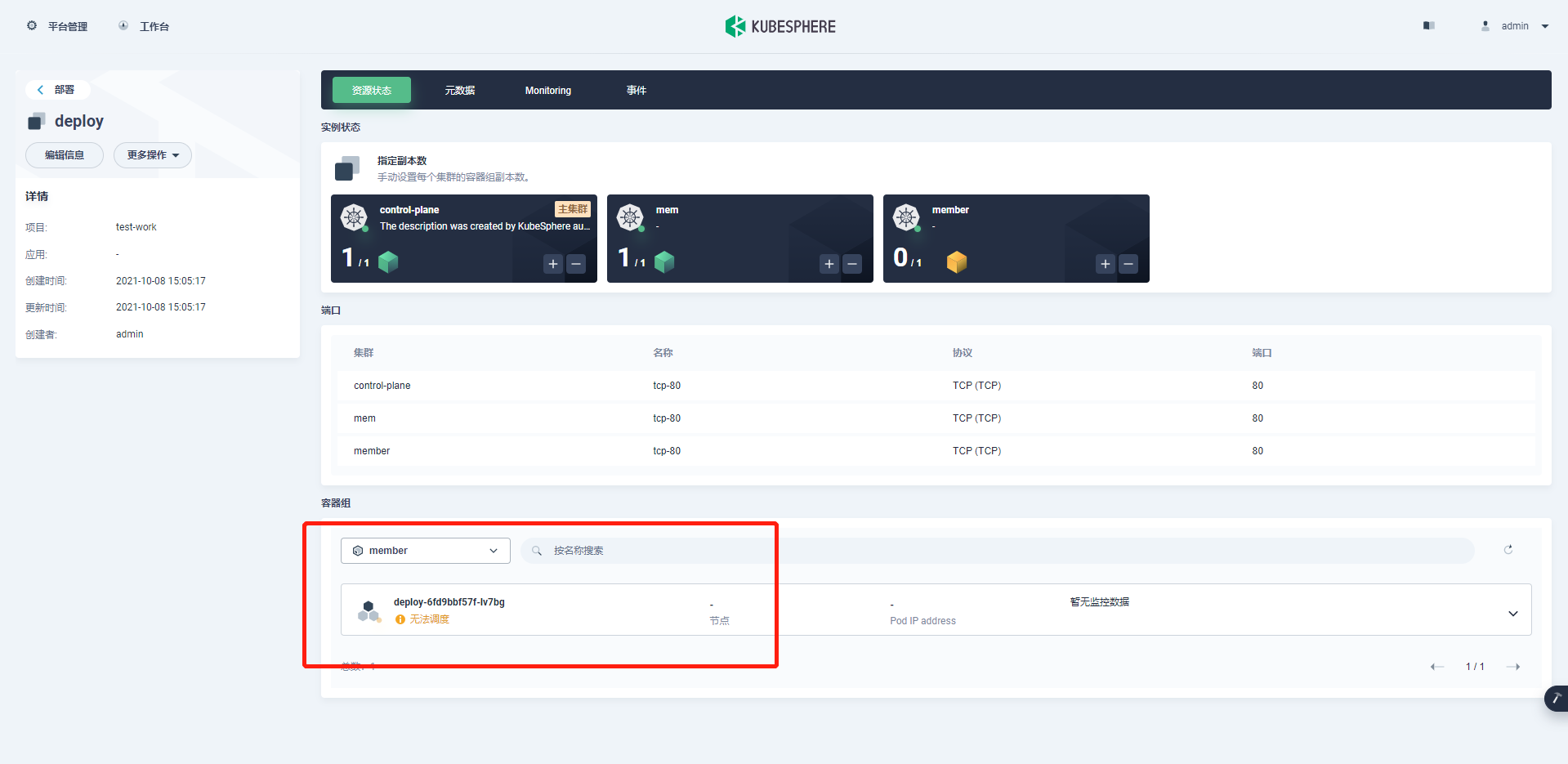Image resolution: width=1568 pixels, height=764 pixels.
Task: Click the 无法调度 unschedulable status warning
Action: point(422,619)
